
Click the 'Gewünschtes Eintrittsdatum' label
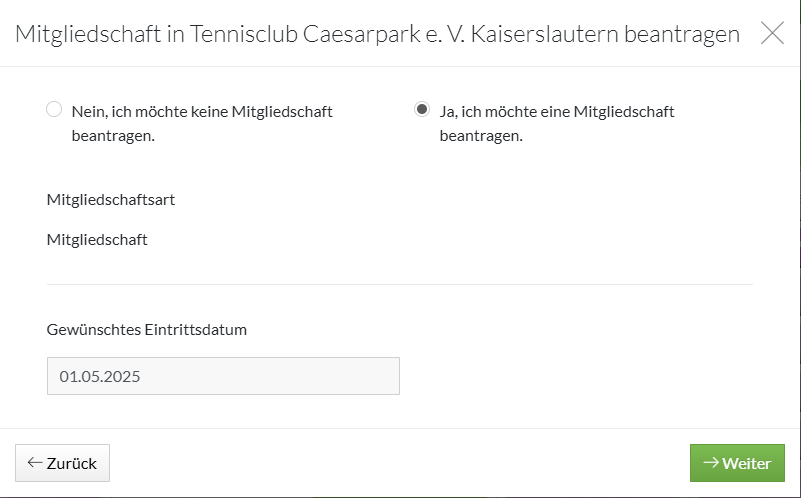tap(147, 329)
